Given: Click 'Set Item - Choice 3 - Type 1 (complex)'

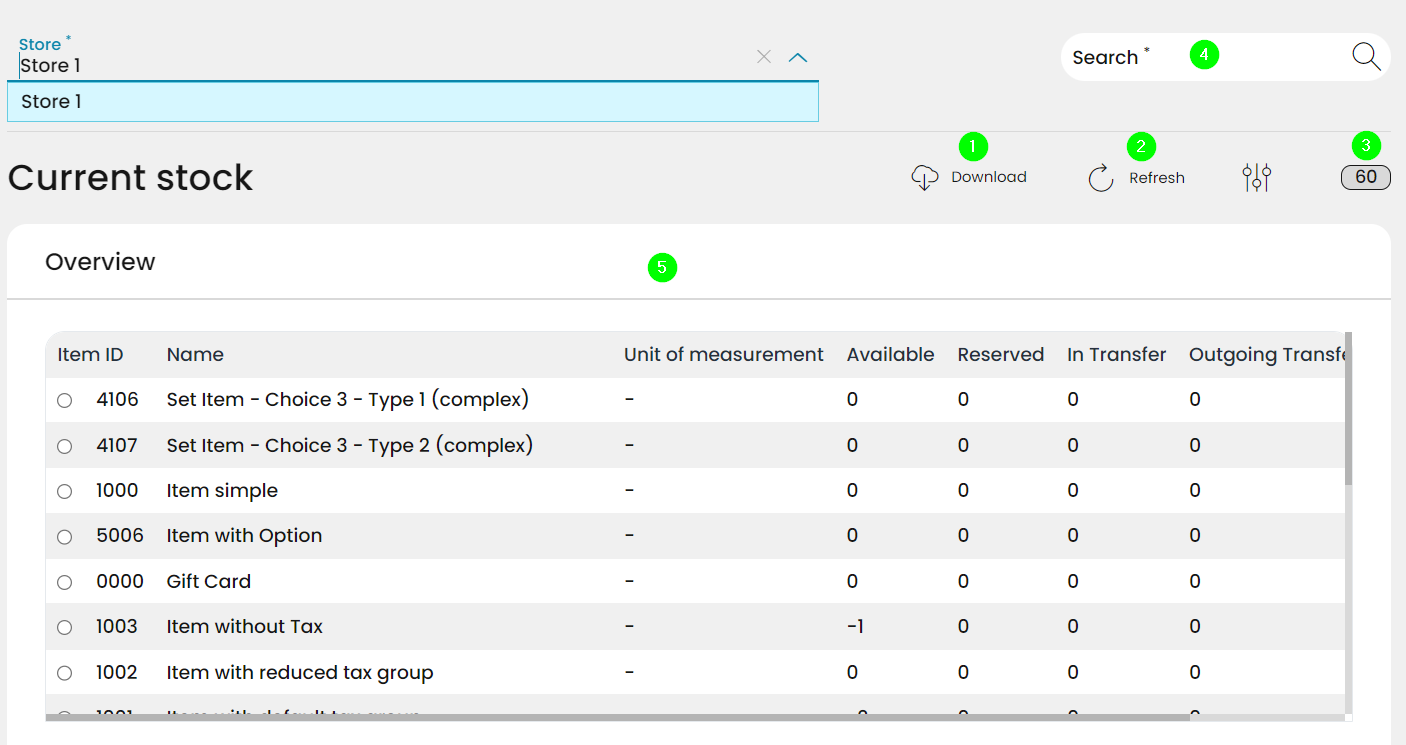Looking at the screenshot, I should (x=348, y=400).
